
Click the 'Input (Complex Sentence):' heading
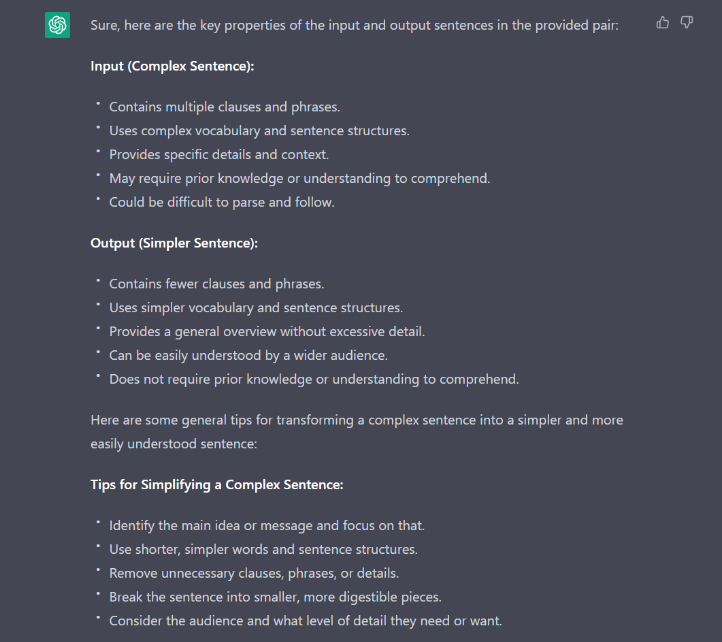click(x=172, y=67)
